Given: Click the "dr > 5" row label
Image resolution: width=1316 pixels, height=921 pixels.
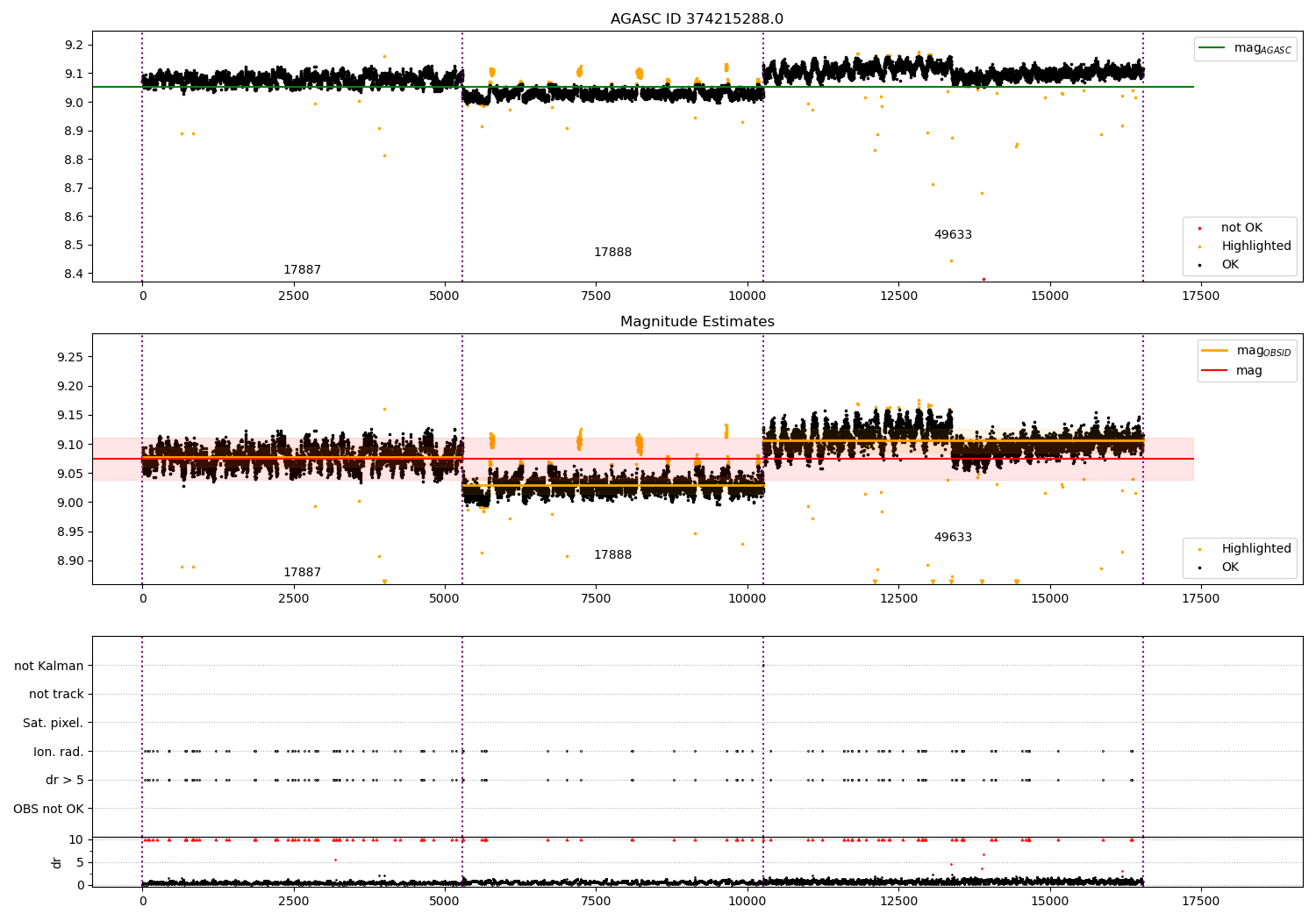Looking at the screenshot, I should click(65, 780).
